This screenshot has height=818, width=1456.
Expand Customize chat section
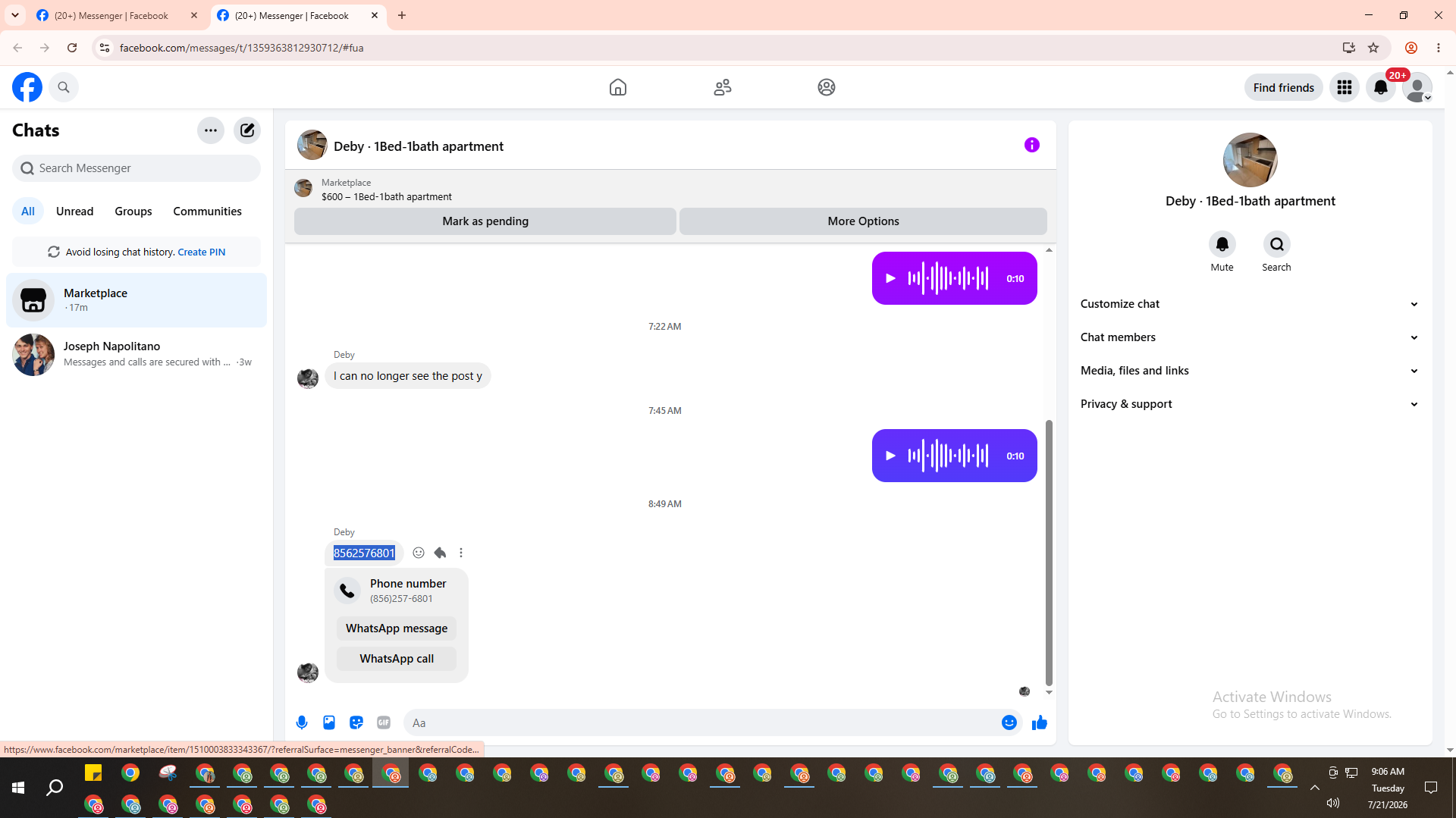click(x=1250, y=304)
